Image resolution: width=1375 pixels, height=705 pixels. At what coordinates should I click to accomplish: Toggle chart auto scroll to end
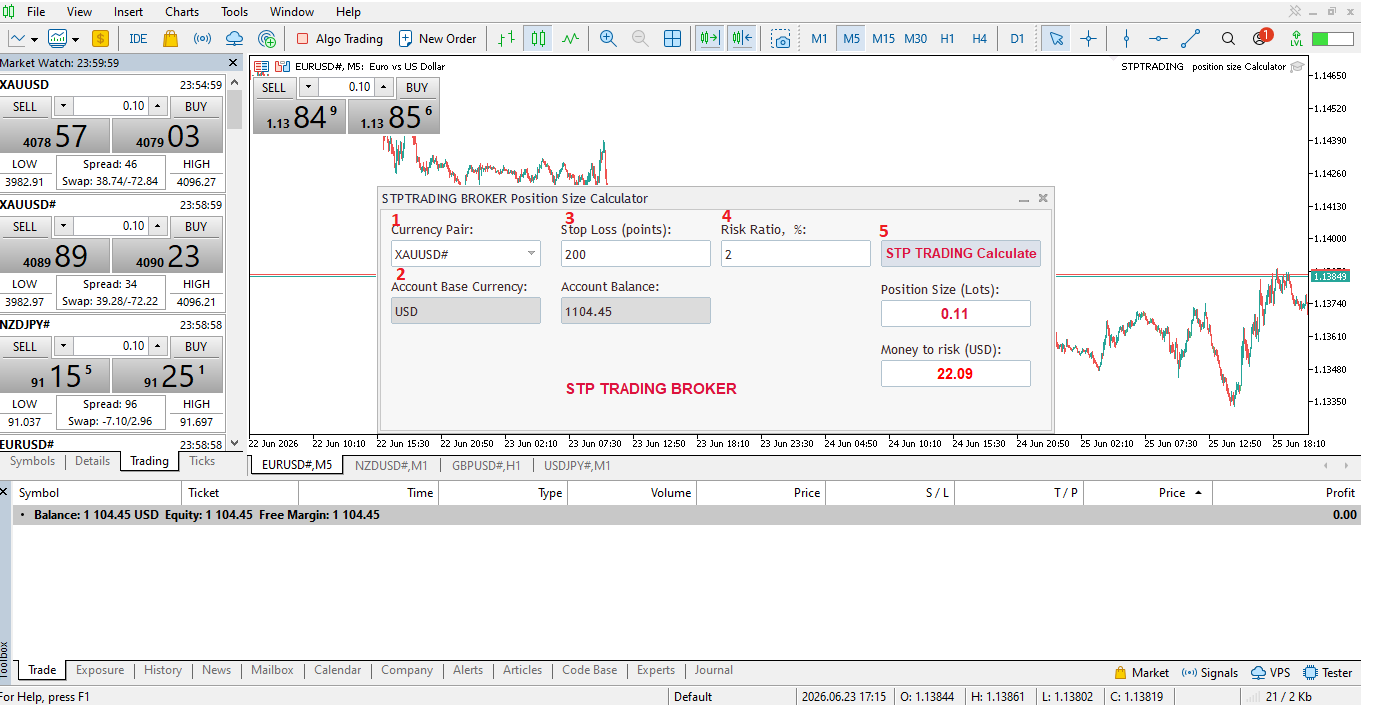(x=710, y=39)
